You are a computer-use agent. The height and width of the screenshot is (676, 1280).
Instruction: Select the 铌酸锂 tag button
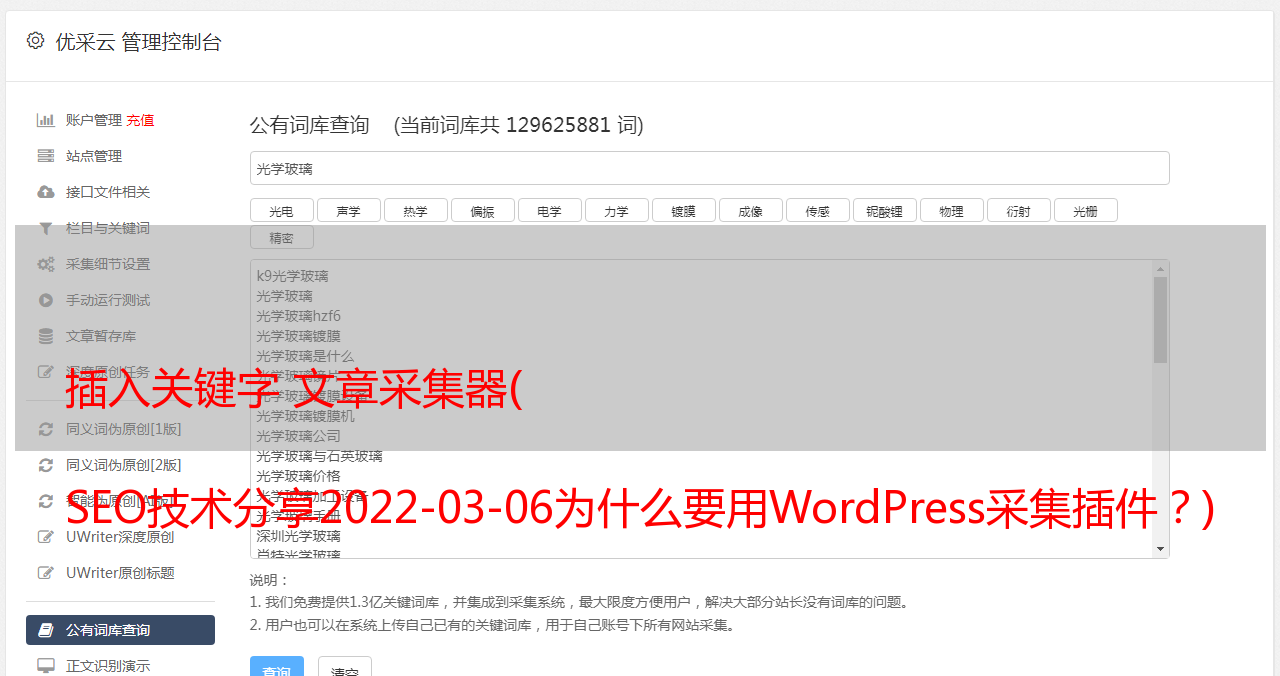[x=884, y=210]
